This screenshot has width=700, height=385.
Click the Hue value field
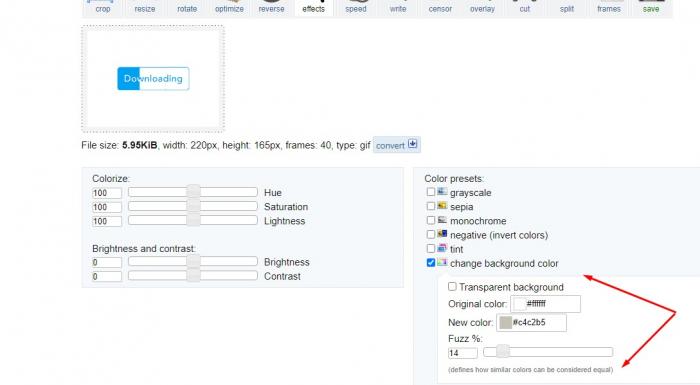pos(107,193)
